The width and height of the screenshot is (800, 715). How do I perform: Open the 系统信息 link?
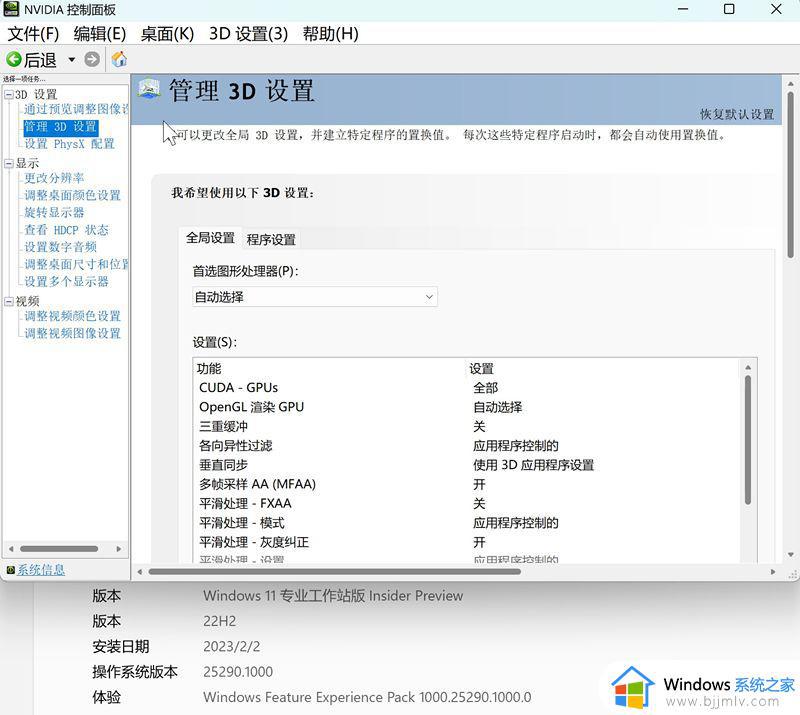point(41,570)
